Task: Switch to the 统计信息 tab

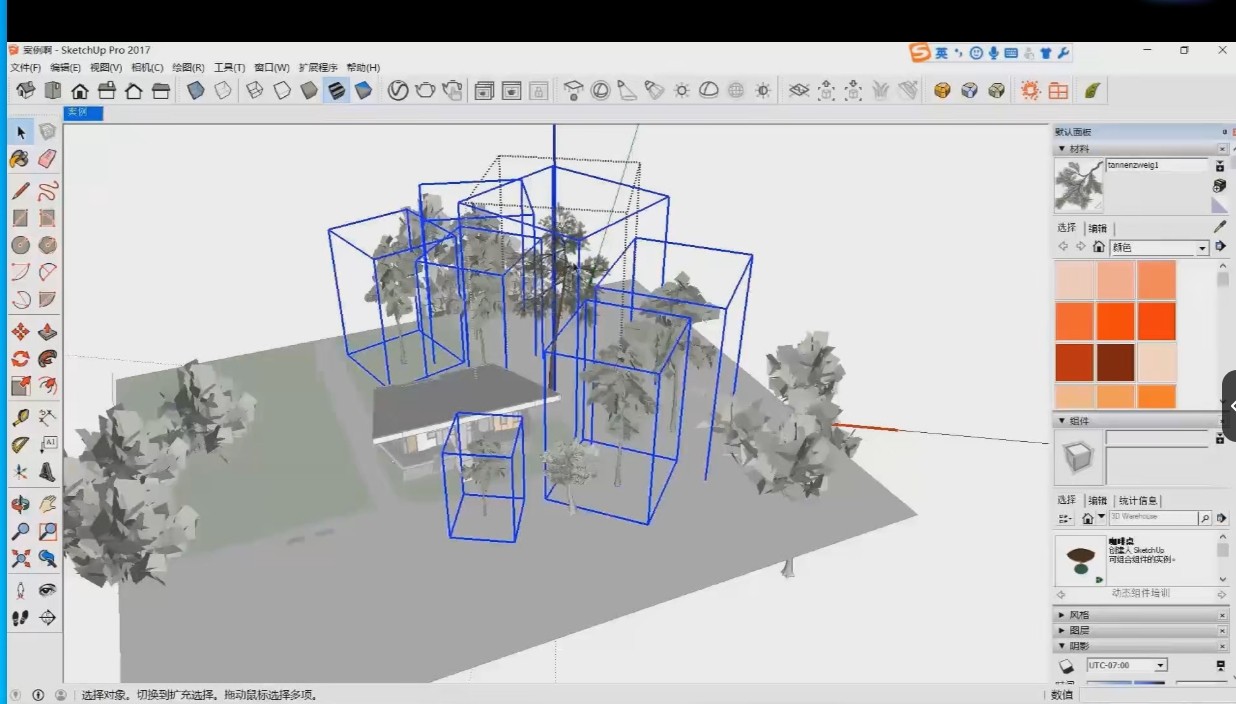Action: point(1138,500)
